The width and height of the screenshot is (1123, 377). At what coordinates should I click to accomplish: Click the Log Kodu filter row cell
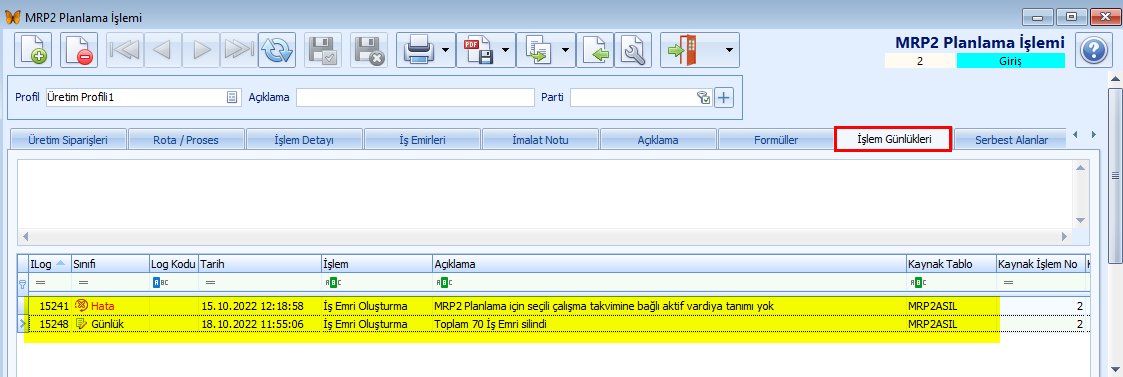[173, 282]
